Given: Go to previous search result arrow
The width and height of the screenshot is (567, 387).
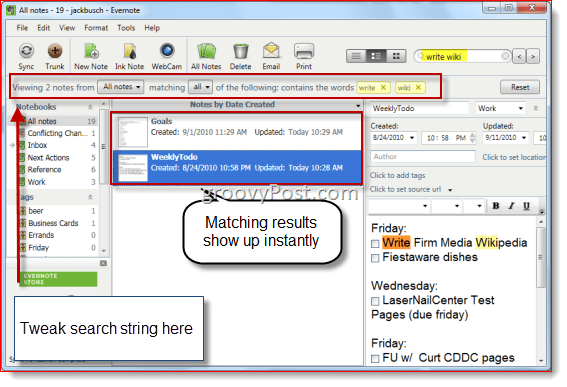Looking at the screenshot, I should click(x=519, y=56).
